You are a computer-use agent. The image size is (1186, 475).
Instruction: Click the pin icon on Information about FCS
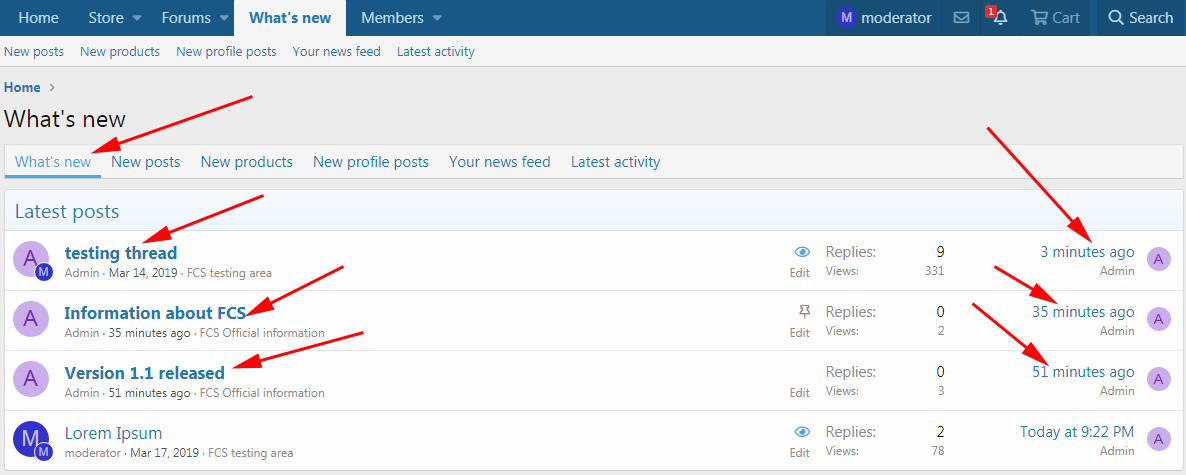[800, 312]
